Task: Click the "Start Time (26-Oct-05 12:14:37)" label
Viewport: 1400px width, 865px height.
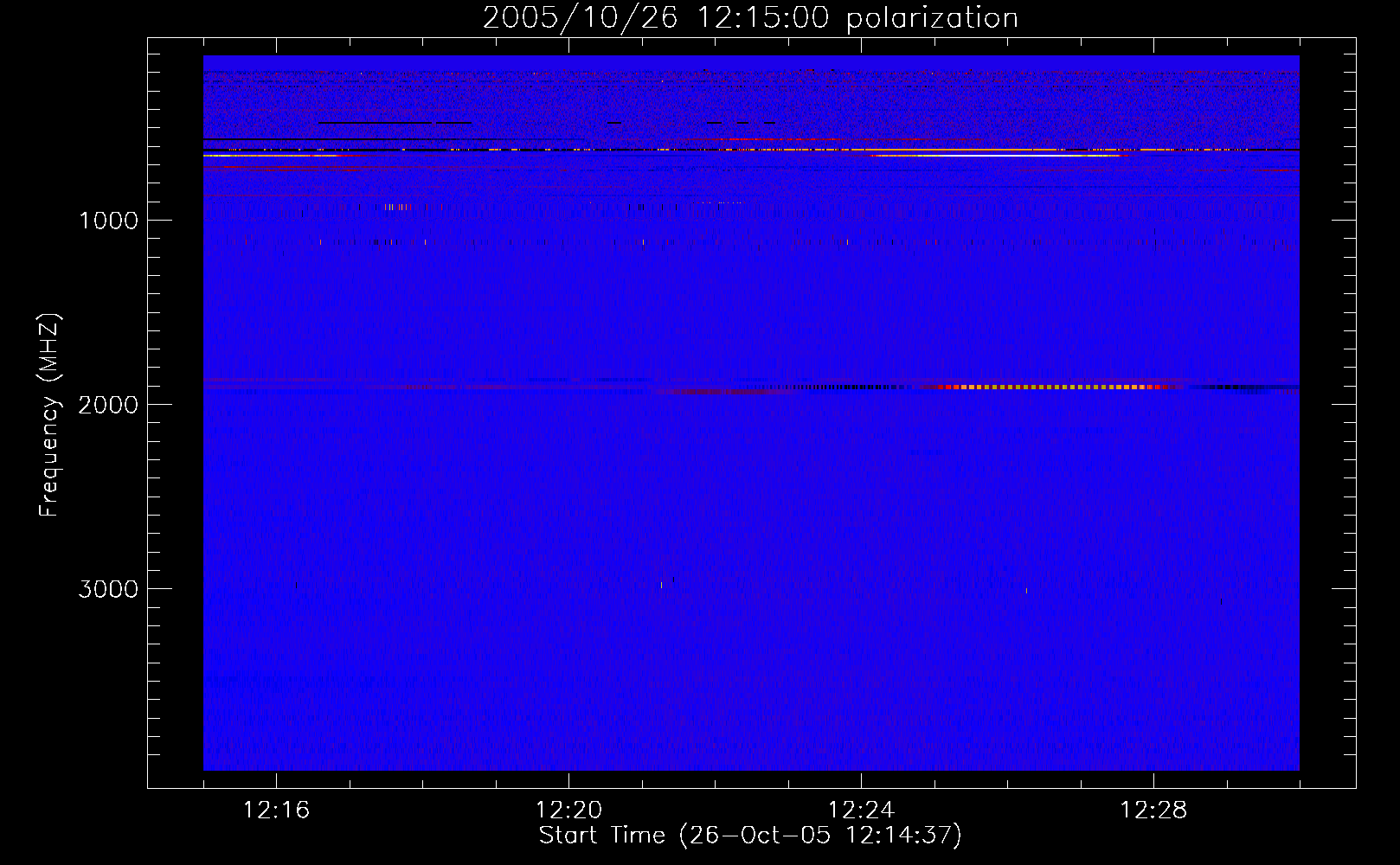Action: coord(750,836)
